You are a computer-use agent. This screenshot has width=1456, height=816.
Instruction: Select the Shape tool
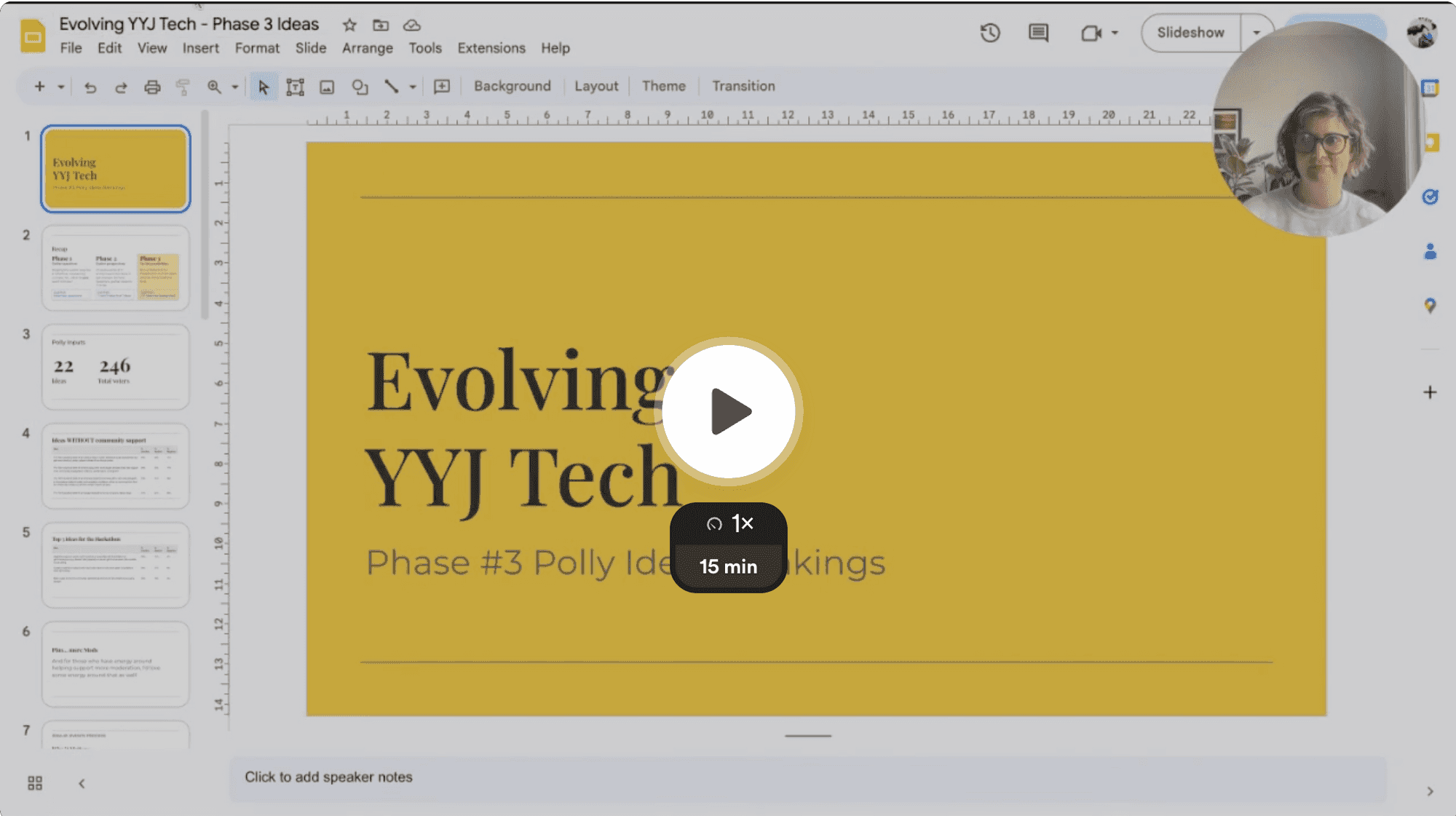click(x=360, y=86)
